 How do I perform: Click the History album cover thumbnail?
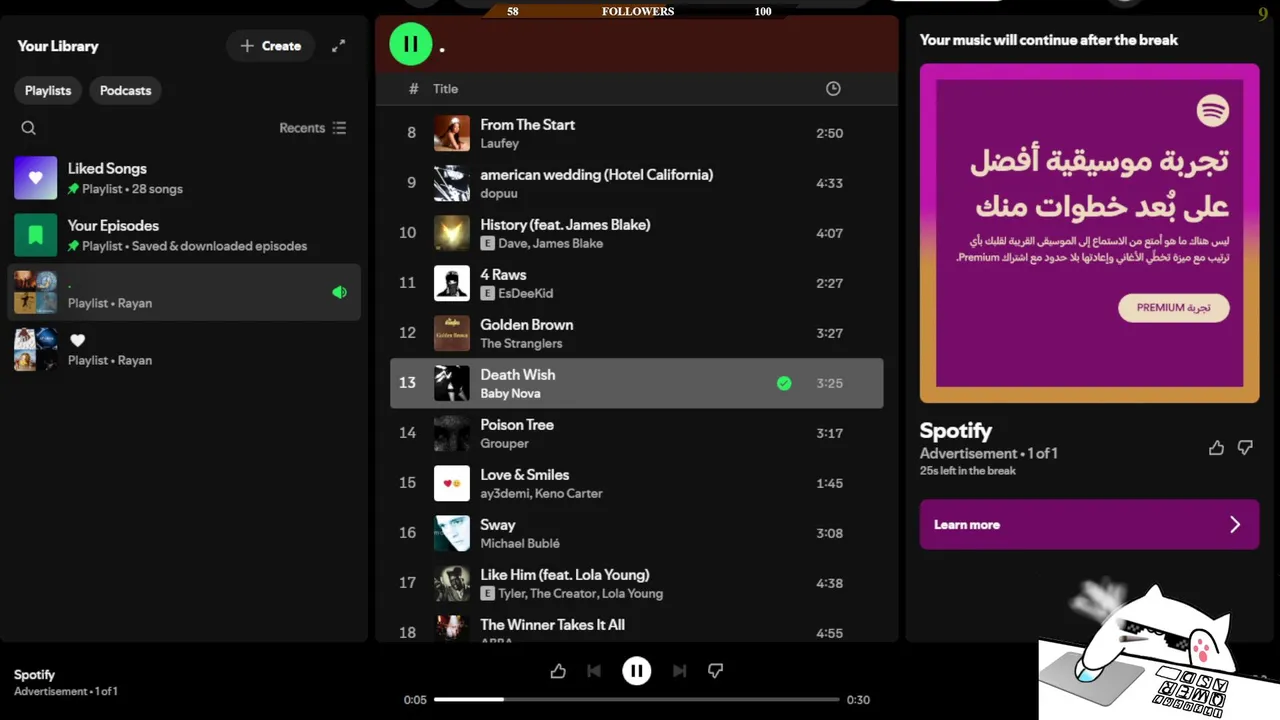[452, 233]
